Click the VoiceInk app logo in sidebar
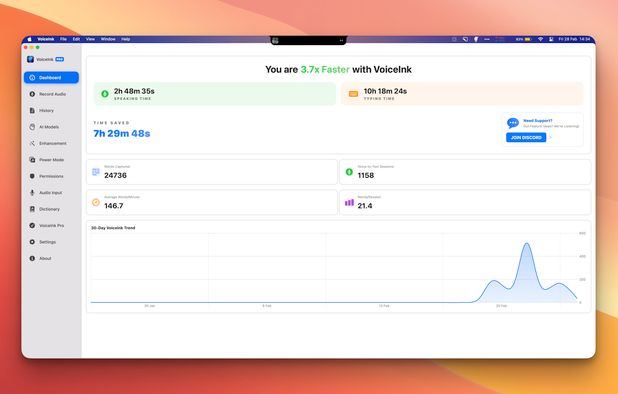 pyautogui.click(x=30, y=59)
